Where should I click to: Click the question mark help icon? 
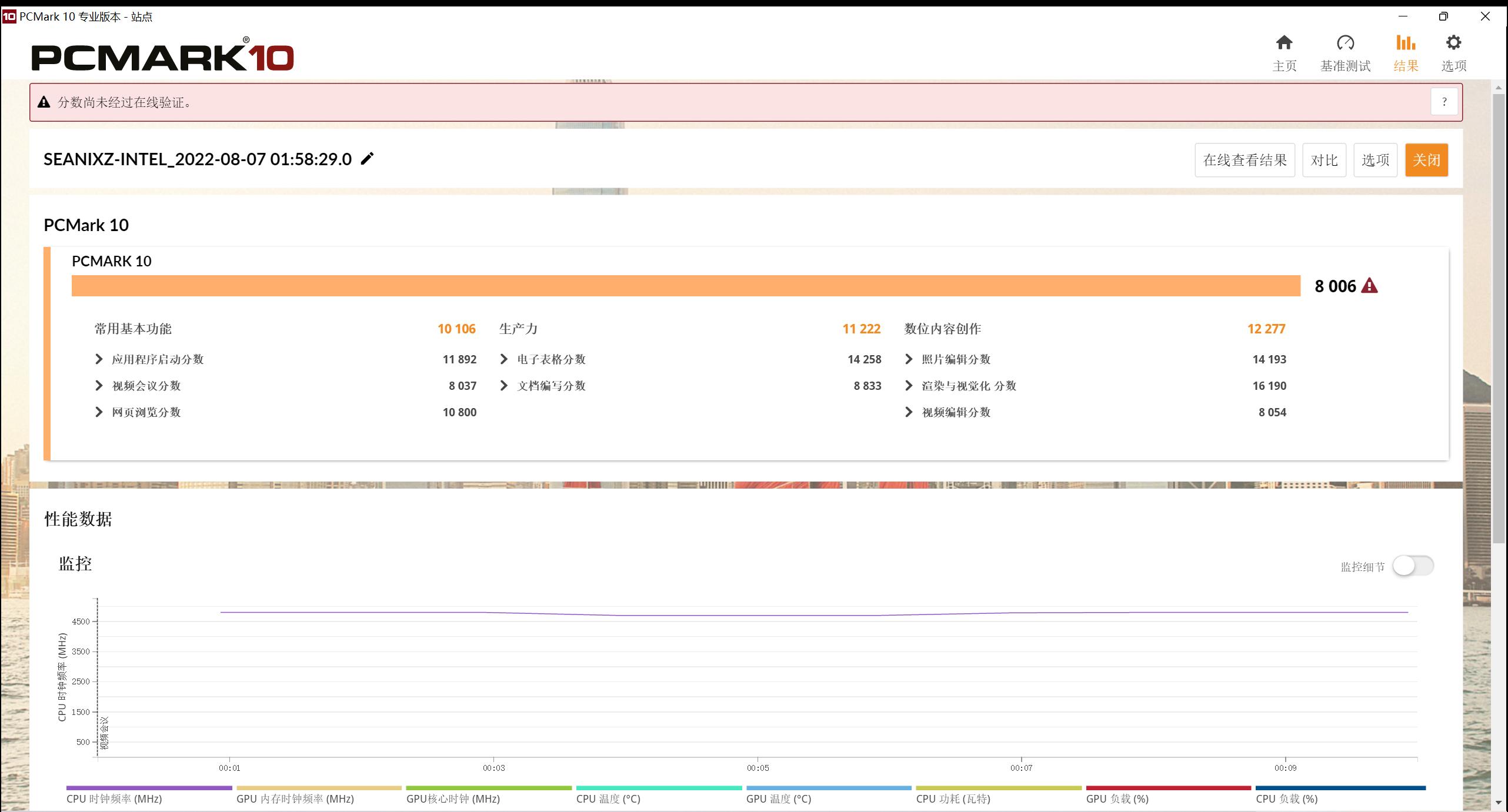pos(1444,102)
